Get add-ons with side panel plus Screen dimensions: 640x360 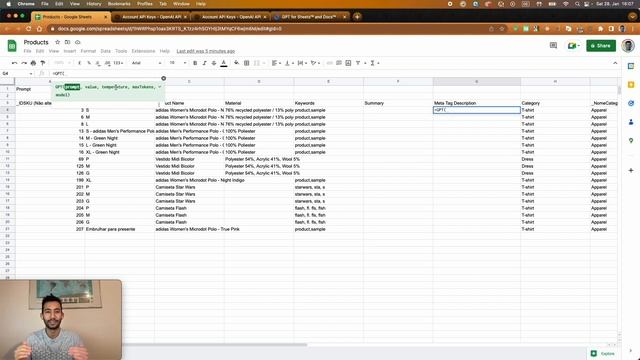[631, 170]
